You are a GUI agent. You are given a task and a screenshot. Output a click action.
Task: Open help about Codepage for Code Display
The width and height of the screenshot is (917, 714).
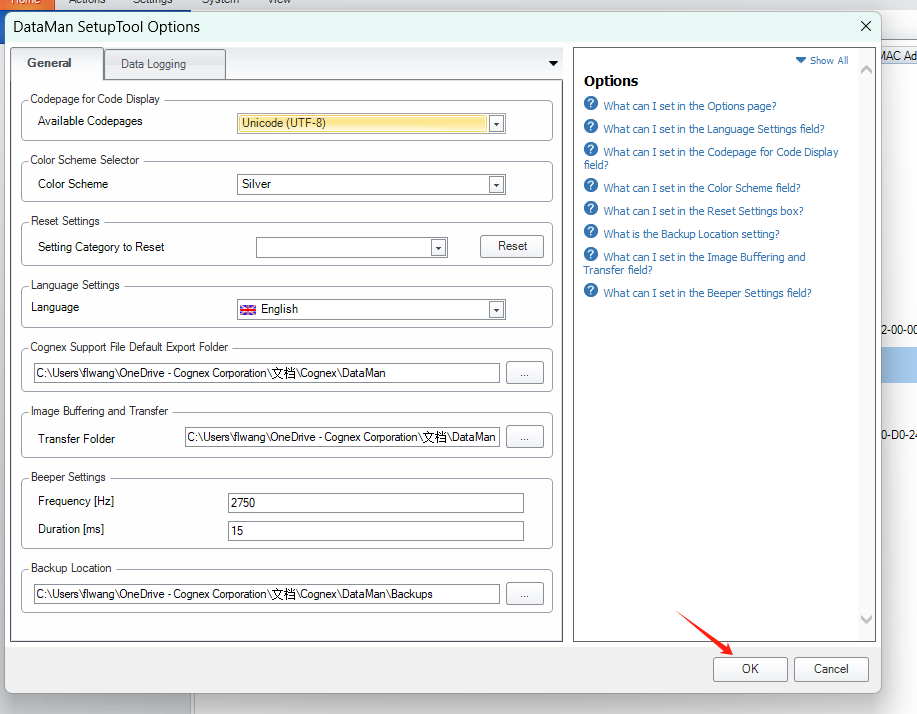point(711,158)
